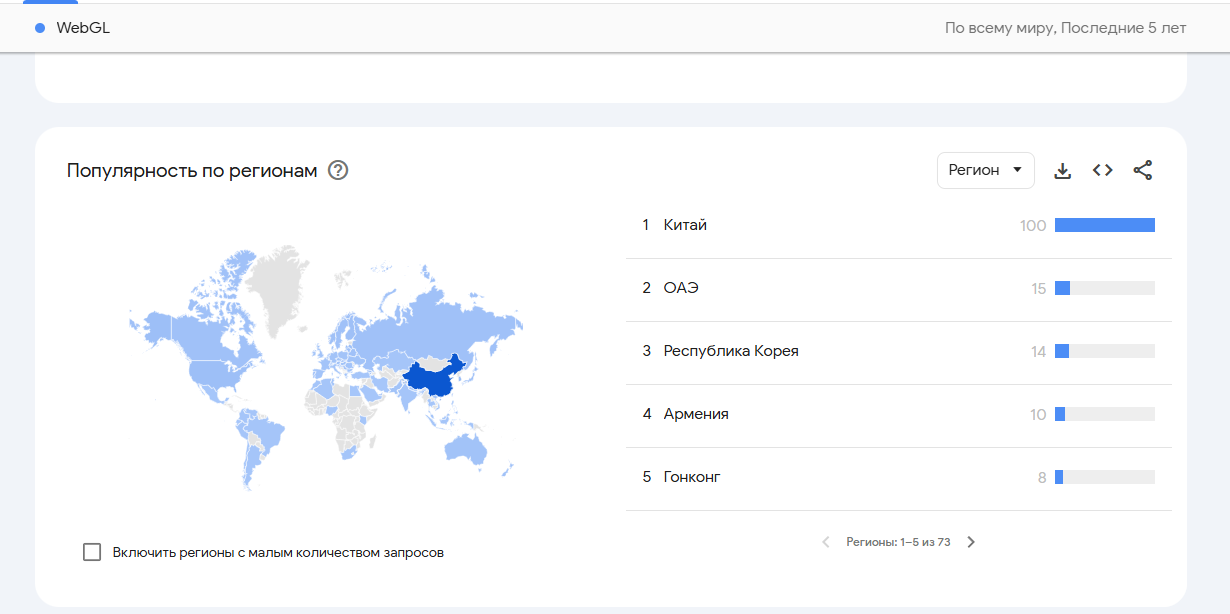Download the region popularity data as CSV
1230x614 pixels.
(1063, 171)
